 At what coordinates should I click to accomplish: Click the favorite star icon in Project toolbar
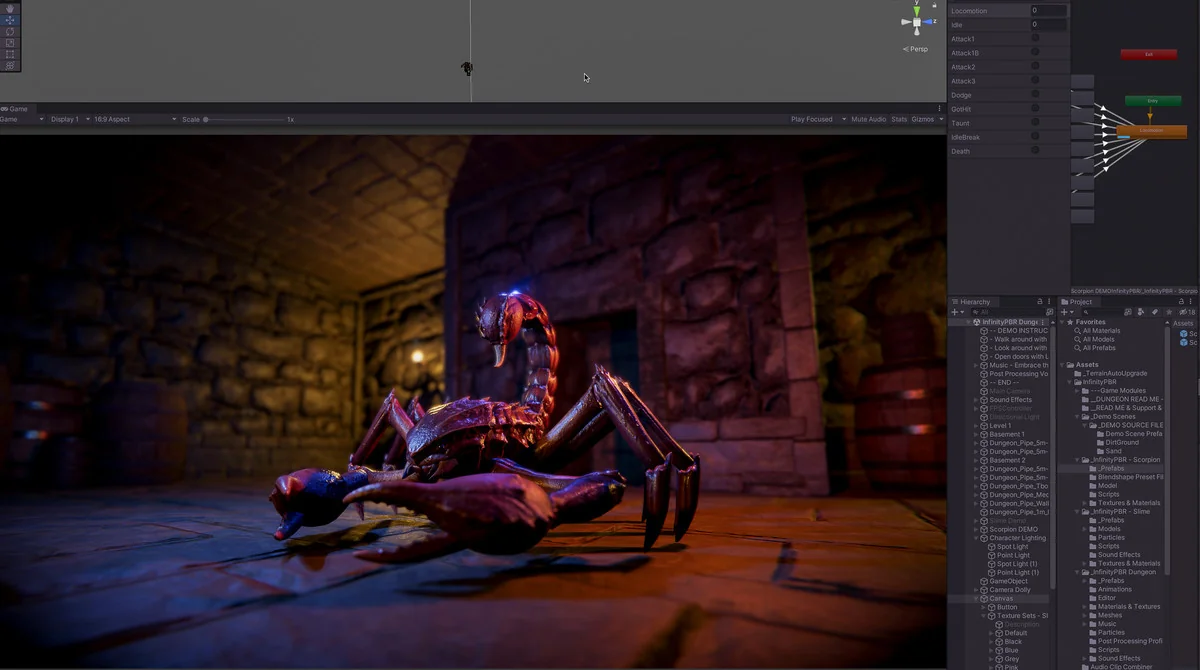tap(1168, 312)
